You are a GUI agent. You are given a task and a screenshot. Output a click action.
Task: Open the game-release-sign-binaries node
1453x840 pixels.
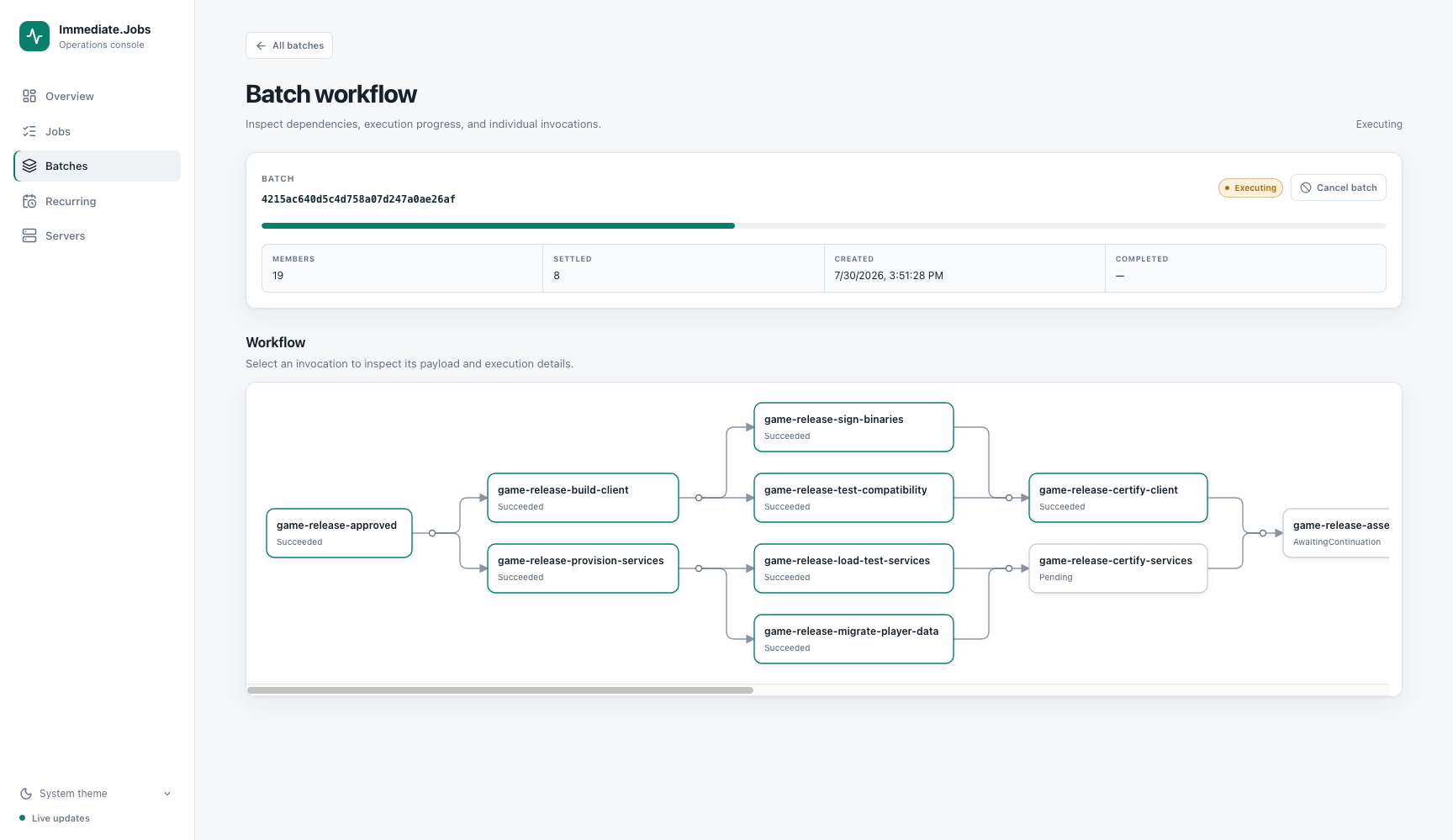[854, 427]
